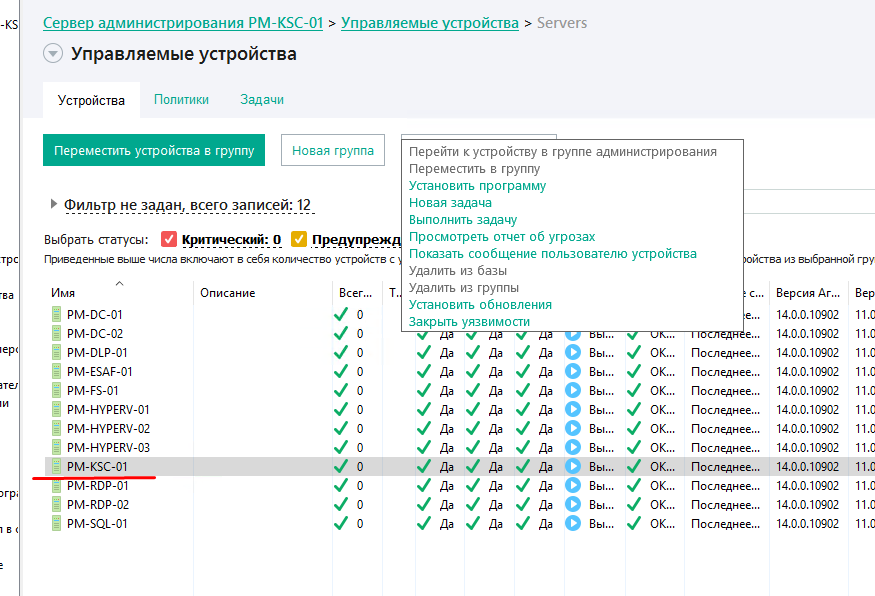875x596 pixels.
Task: Select Закрыть уязвимости in the context menu
Action: coord(469,322)
